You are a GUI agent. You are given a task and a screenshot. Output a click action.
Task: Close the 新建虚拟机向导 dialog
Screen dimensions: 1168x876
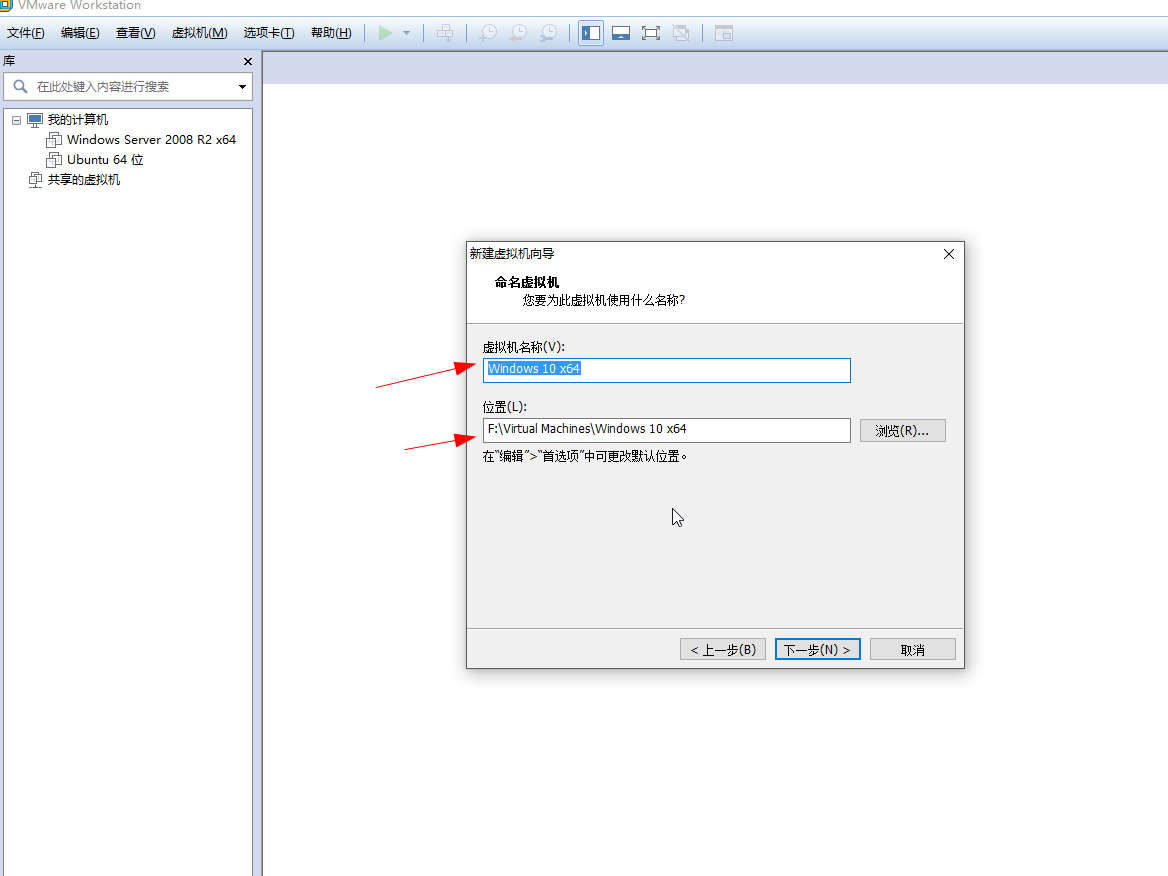948,254
